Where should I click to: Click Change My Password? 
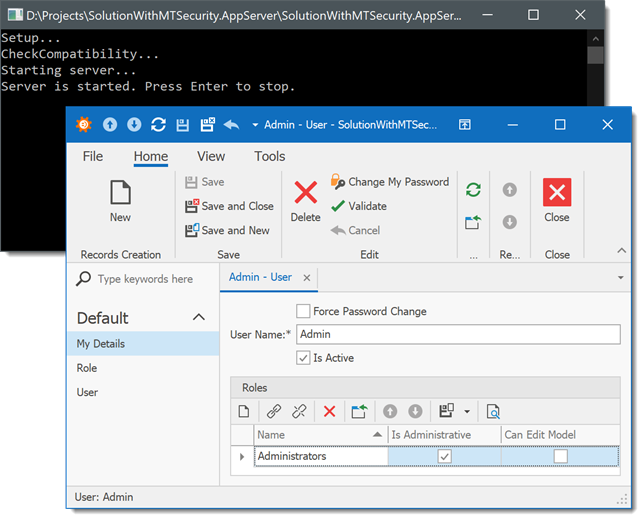click(389, 182)
